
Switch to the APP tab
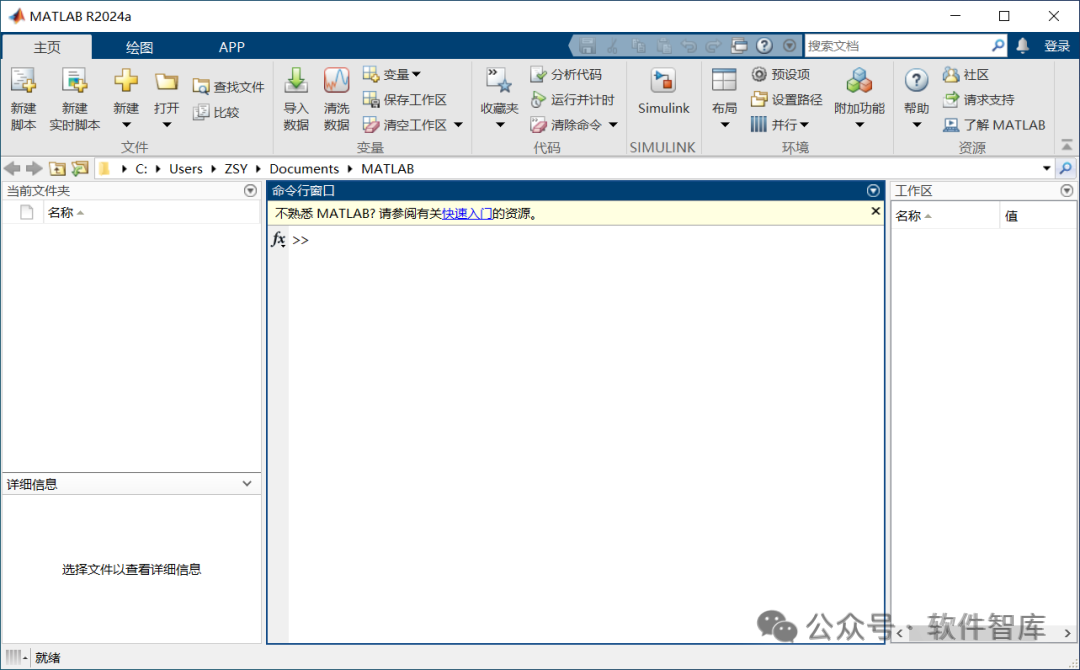click(x=231, y=47)
